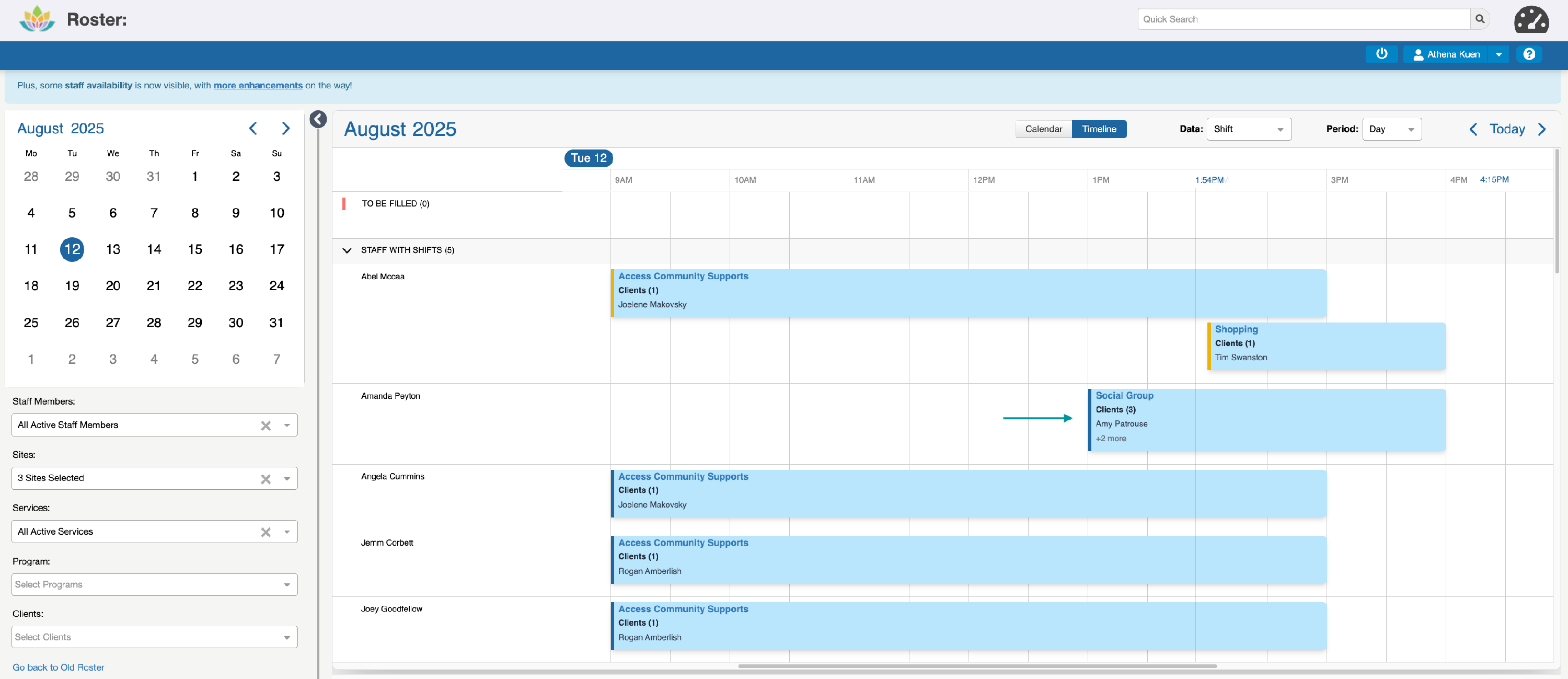Select August 13 in mini calendar
Viewport: 1568px width, 679px height.
[x=112, y=249]
